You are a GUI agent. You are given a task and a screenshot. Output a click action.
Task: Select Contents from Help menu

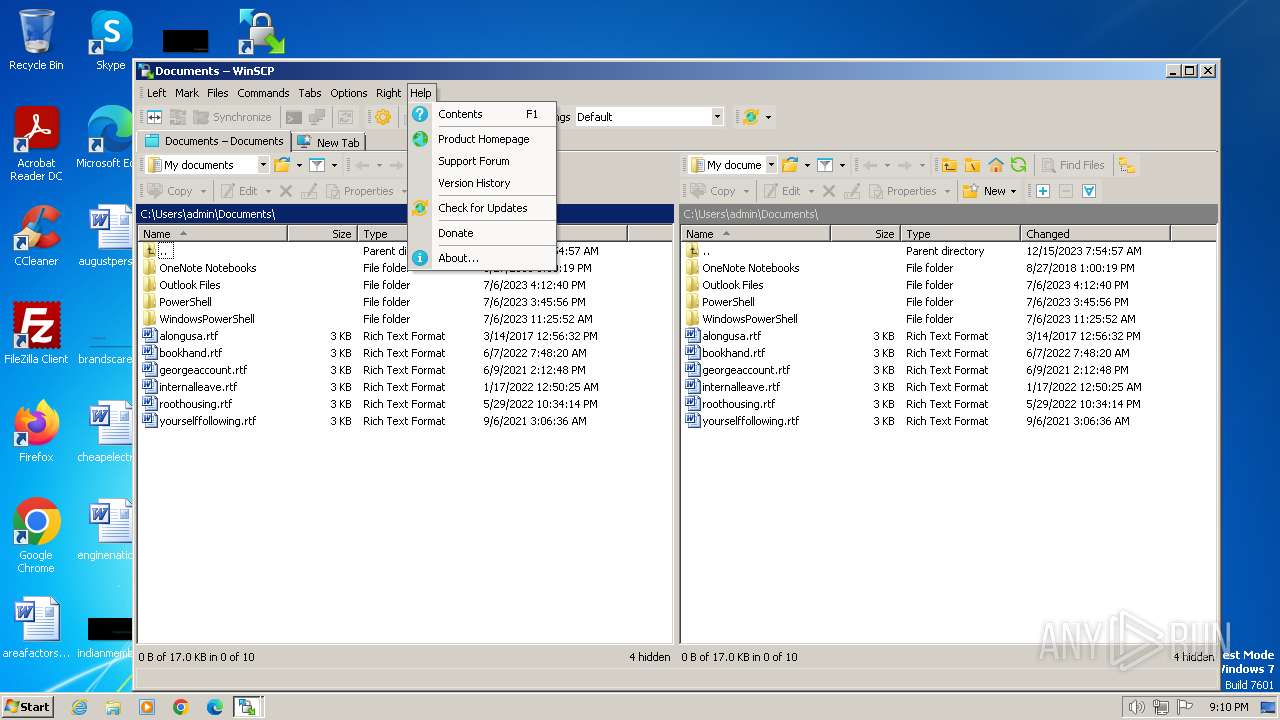pyautogui.click(x=482, y=114)
